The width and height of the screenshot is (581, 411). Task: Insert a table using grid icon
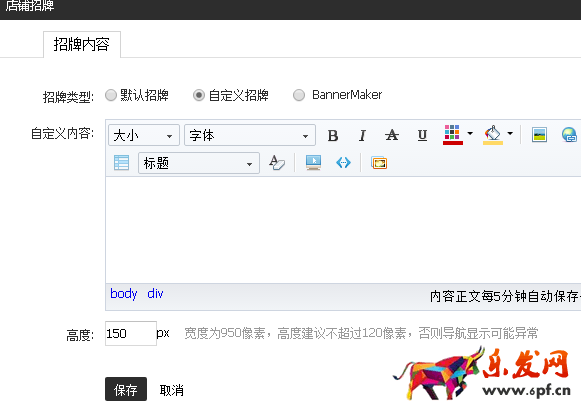122,163
